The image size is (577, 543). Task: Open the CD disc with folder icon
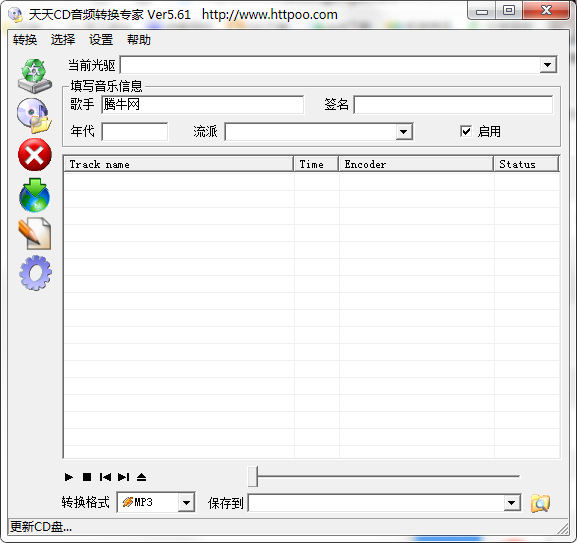pos(35,116)
